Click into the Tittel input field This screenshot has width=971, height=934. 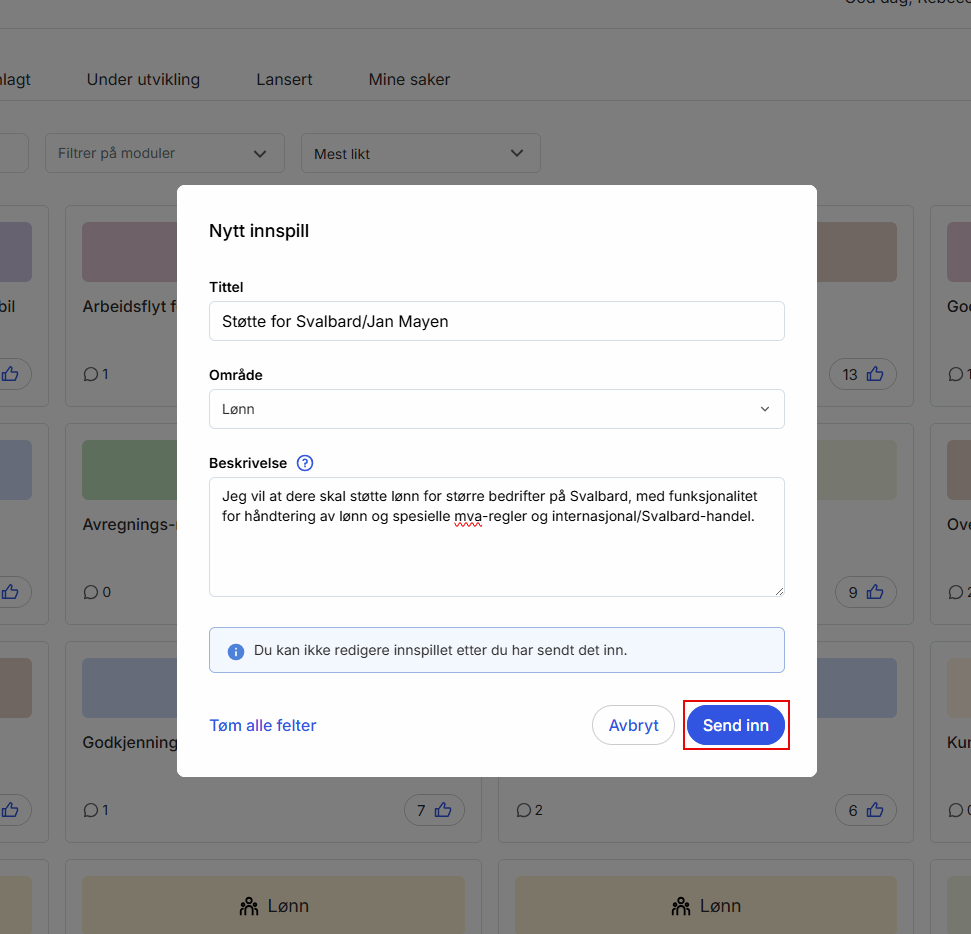[x=496, y=321]
